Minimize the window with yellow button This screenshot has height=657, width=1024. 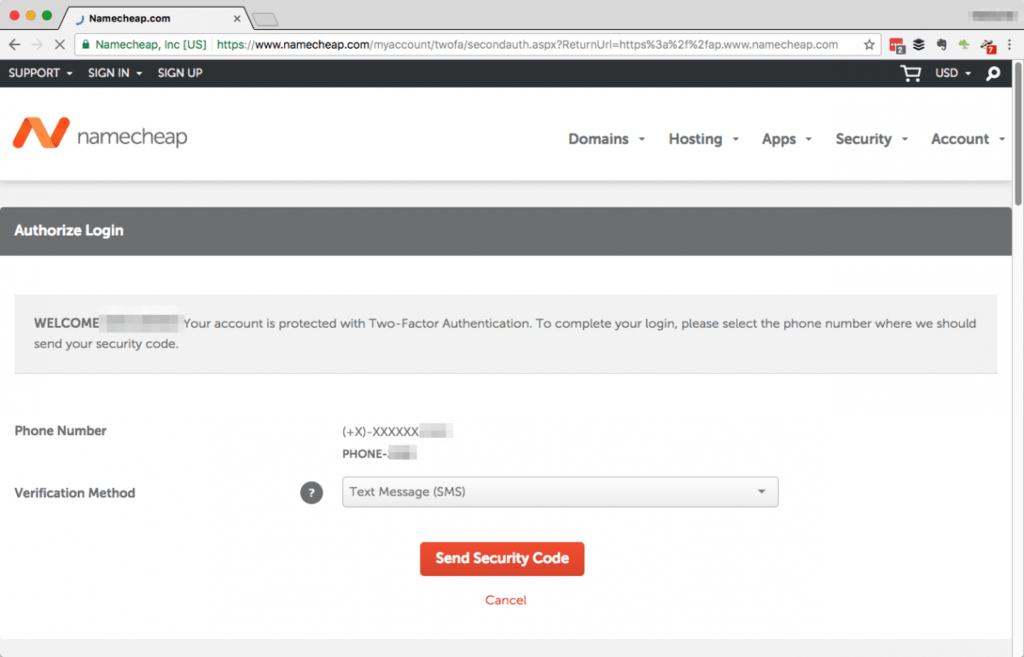click(31, 15)
